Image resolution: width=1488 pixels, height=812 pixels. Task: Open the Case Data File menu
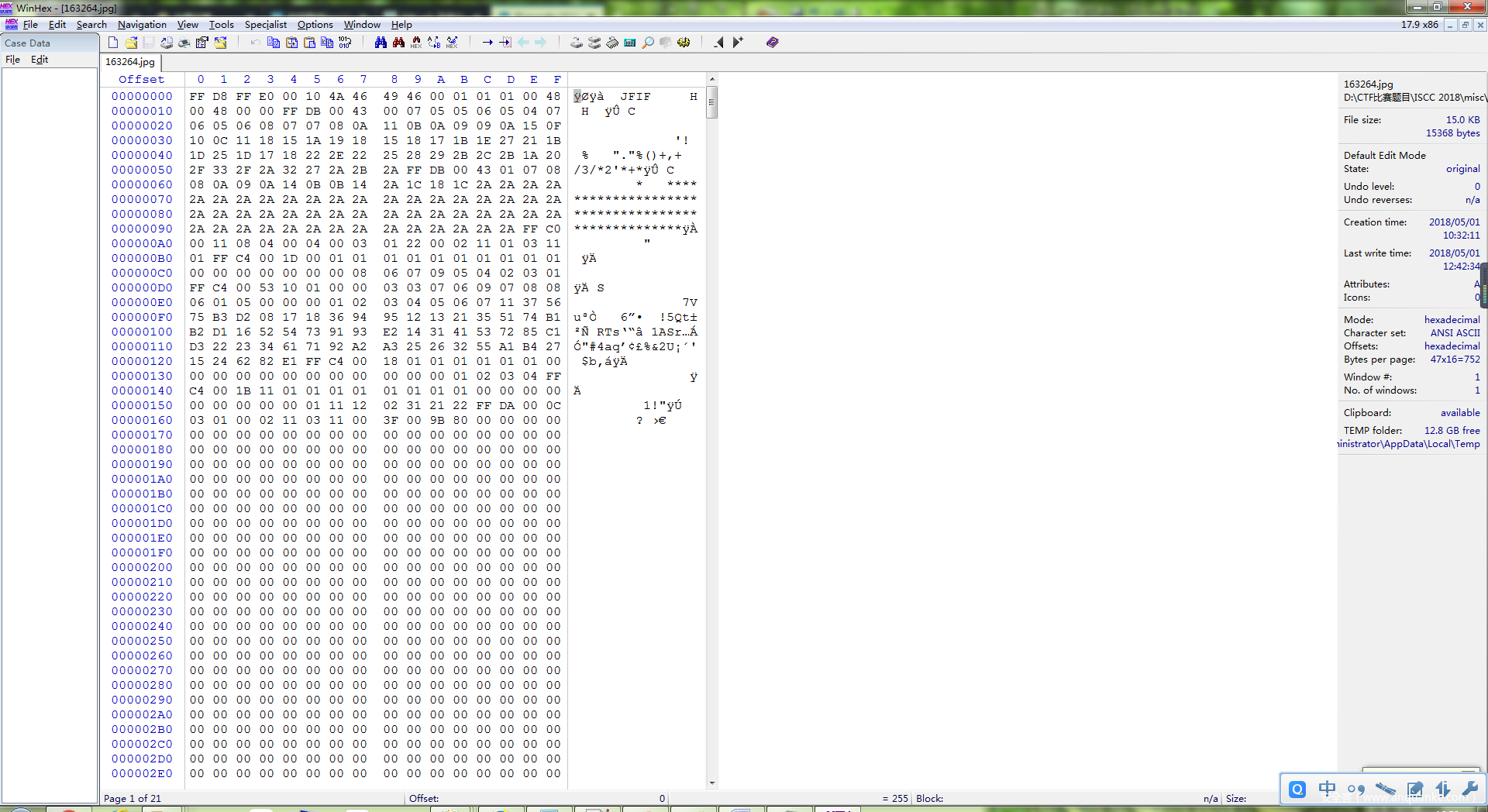point(13,60)
